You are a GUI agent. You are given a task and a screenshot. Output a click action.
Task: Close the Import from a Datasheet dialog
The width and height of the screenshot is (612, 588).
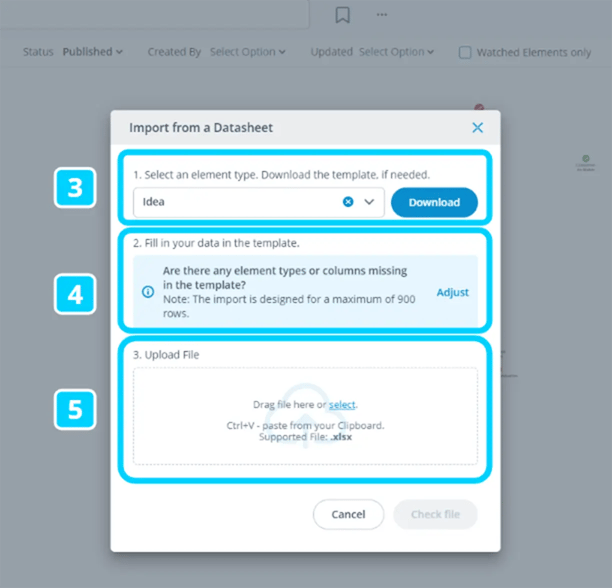point(477,127)
